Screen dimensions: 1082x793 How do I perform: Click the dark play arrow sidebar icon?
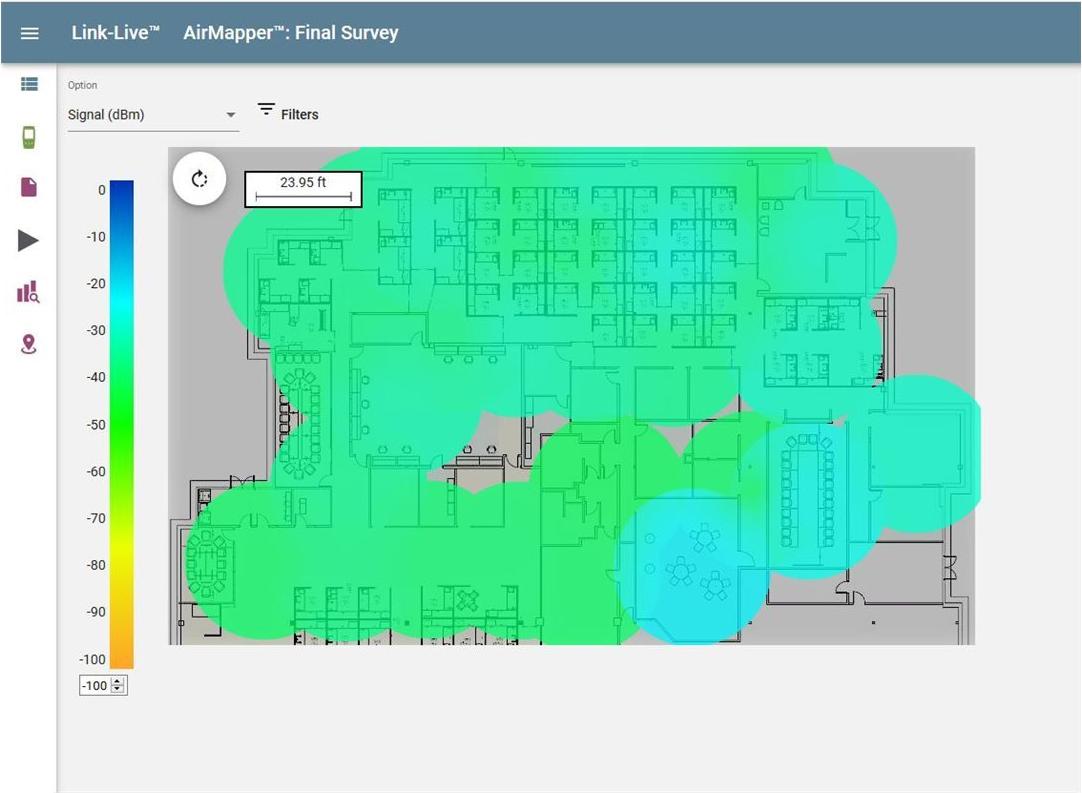29,240
